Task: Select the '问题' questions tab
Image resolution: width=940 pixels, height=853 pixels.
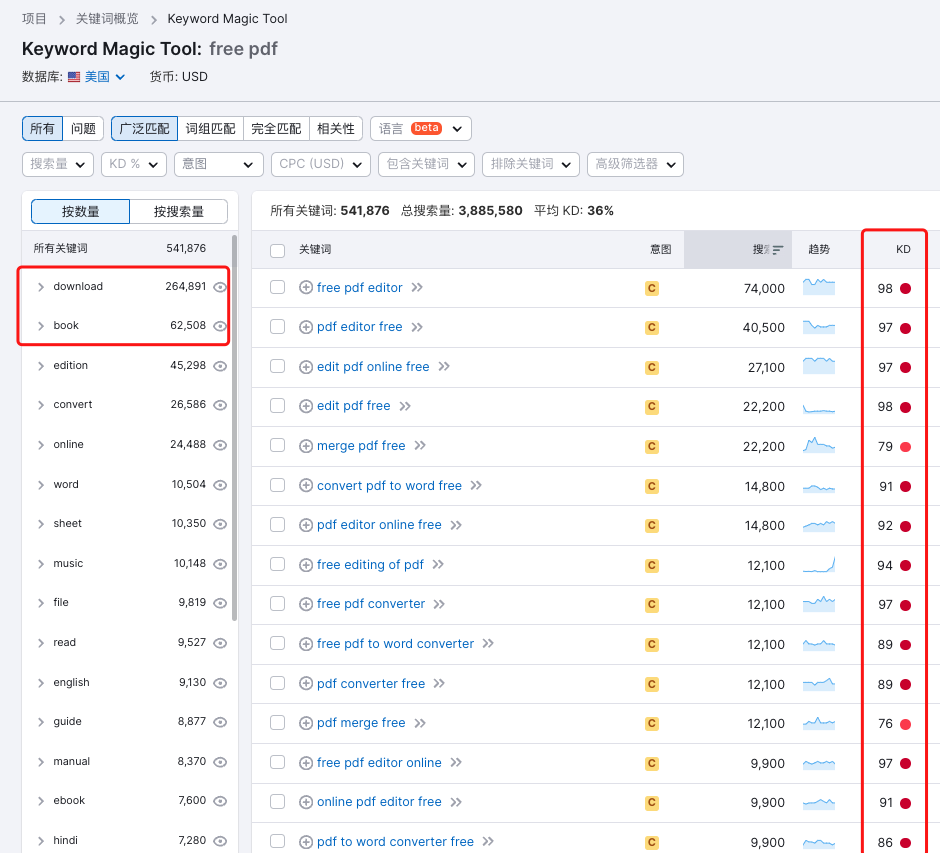Action: tap(84, 129)
